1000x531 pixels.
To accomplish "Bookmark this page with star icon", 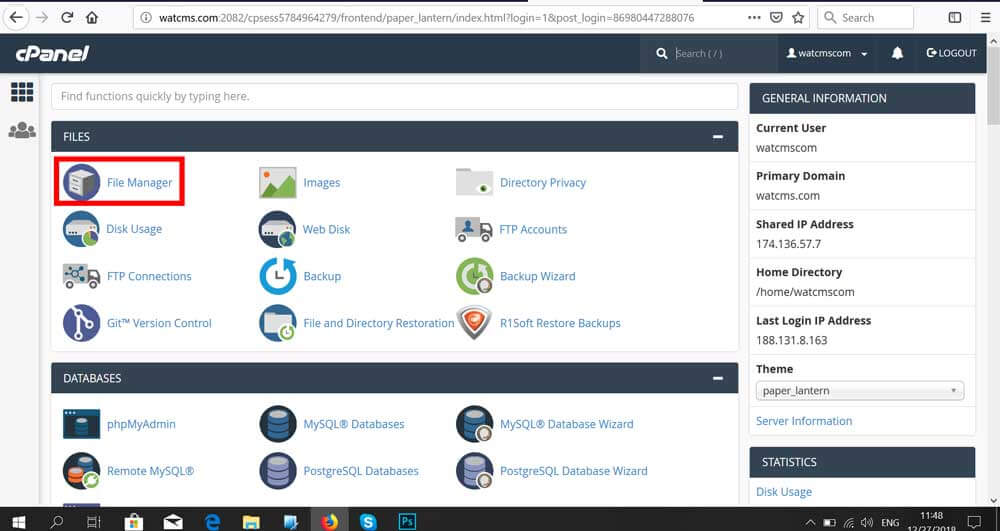I will click(x=798, y=18).
